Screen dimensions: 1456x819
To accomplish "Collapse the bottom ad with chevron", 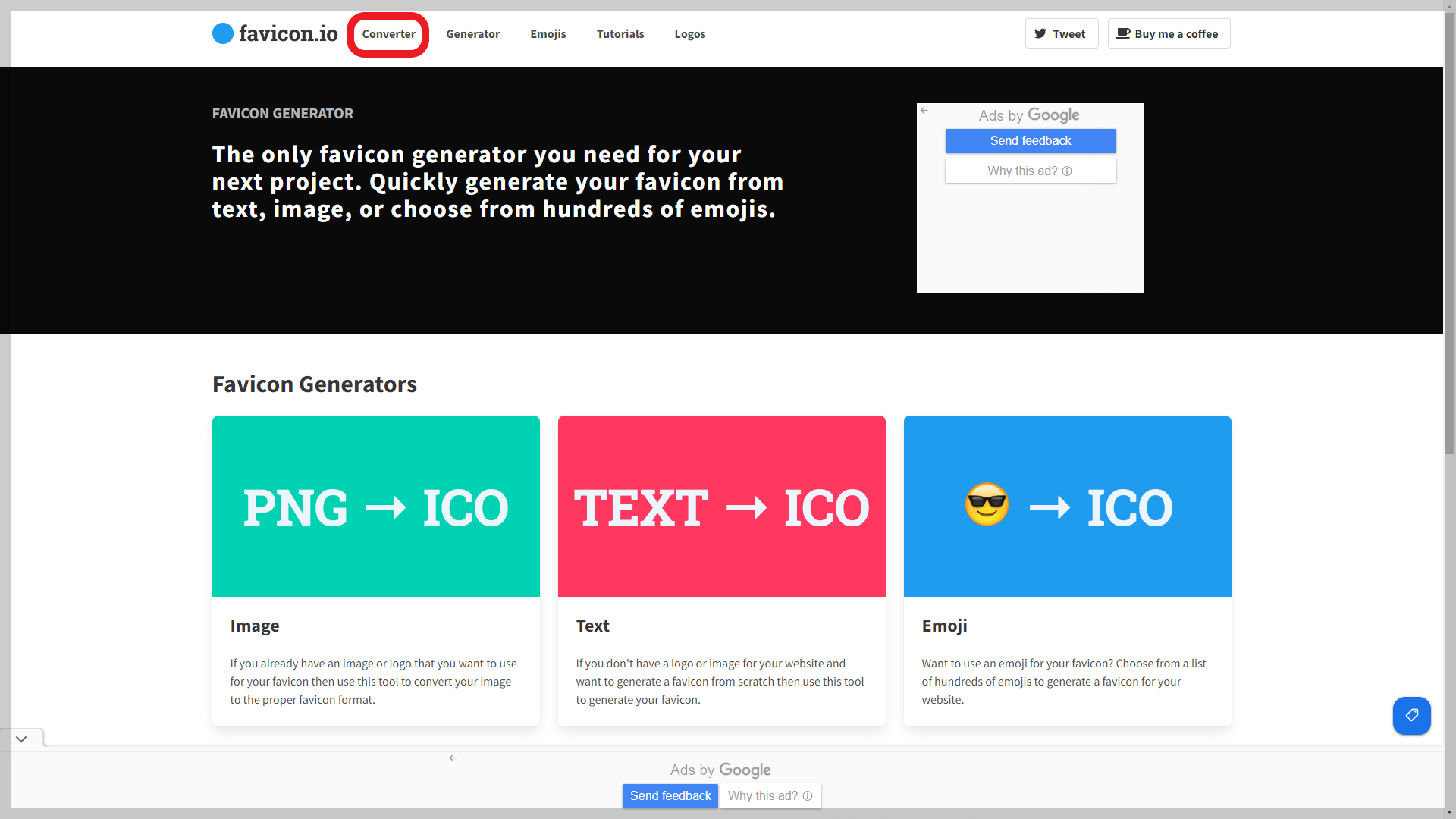I will tap(21, 739).
